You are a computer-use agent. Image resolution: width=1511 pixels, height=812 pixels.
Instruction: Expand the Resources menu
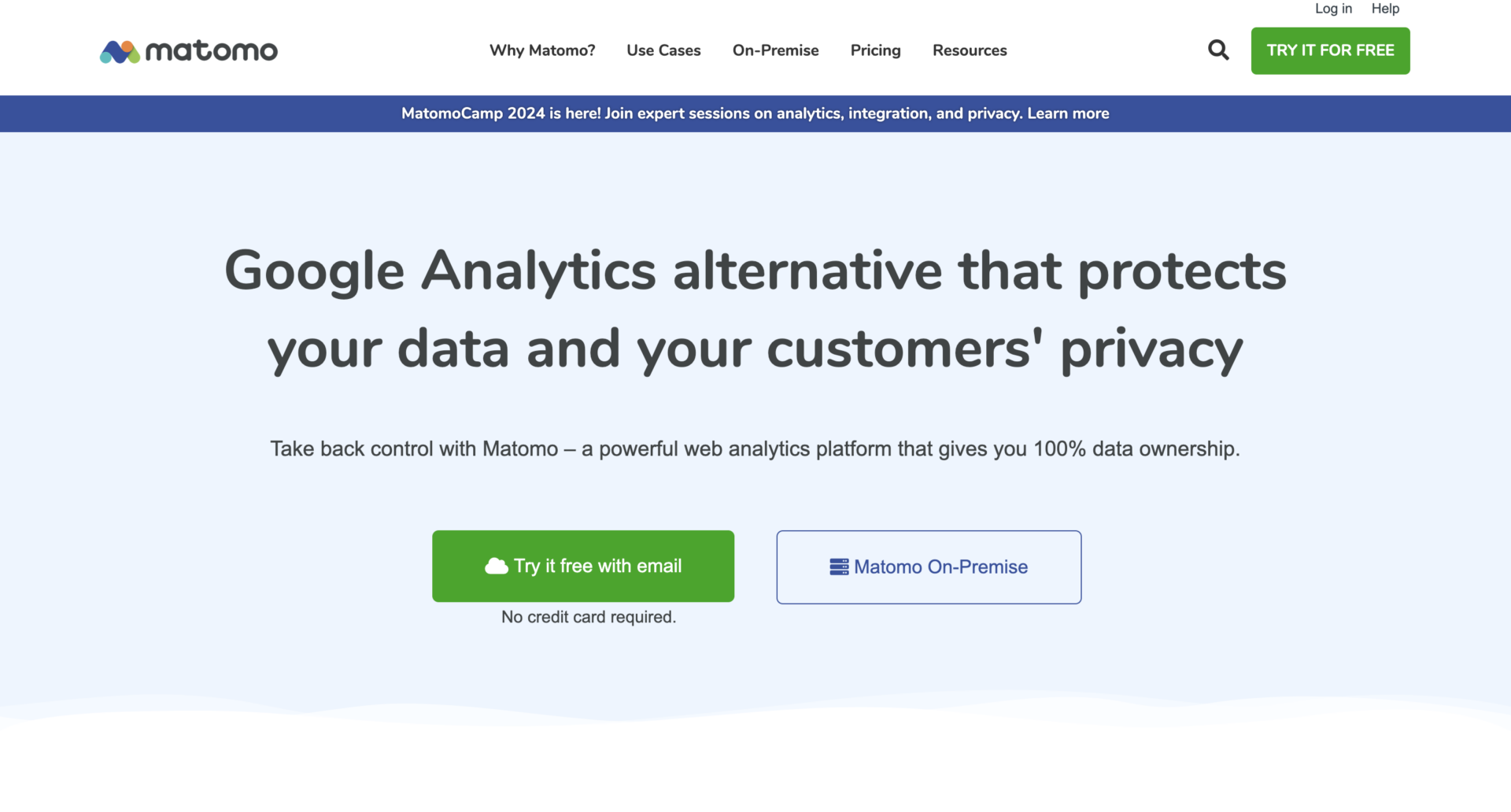pos(969,50)
